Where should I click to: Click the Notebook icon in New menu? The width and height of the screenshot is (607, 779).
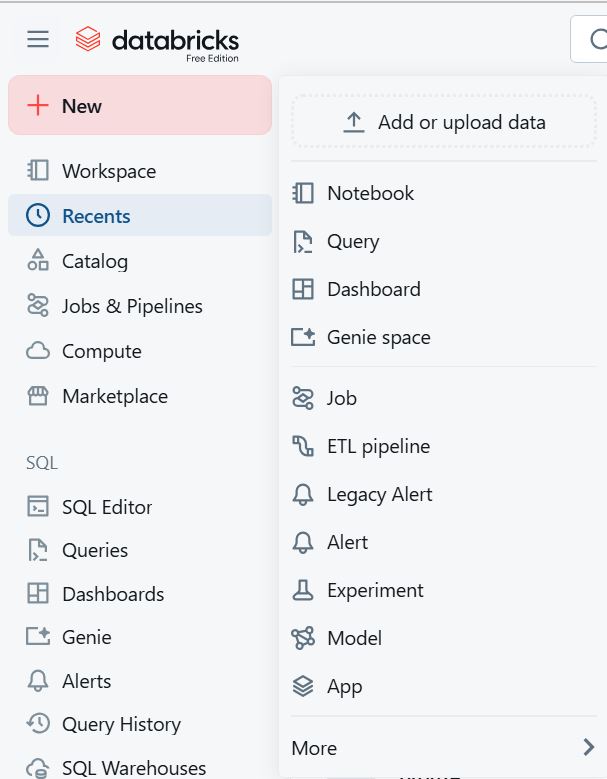303,193
